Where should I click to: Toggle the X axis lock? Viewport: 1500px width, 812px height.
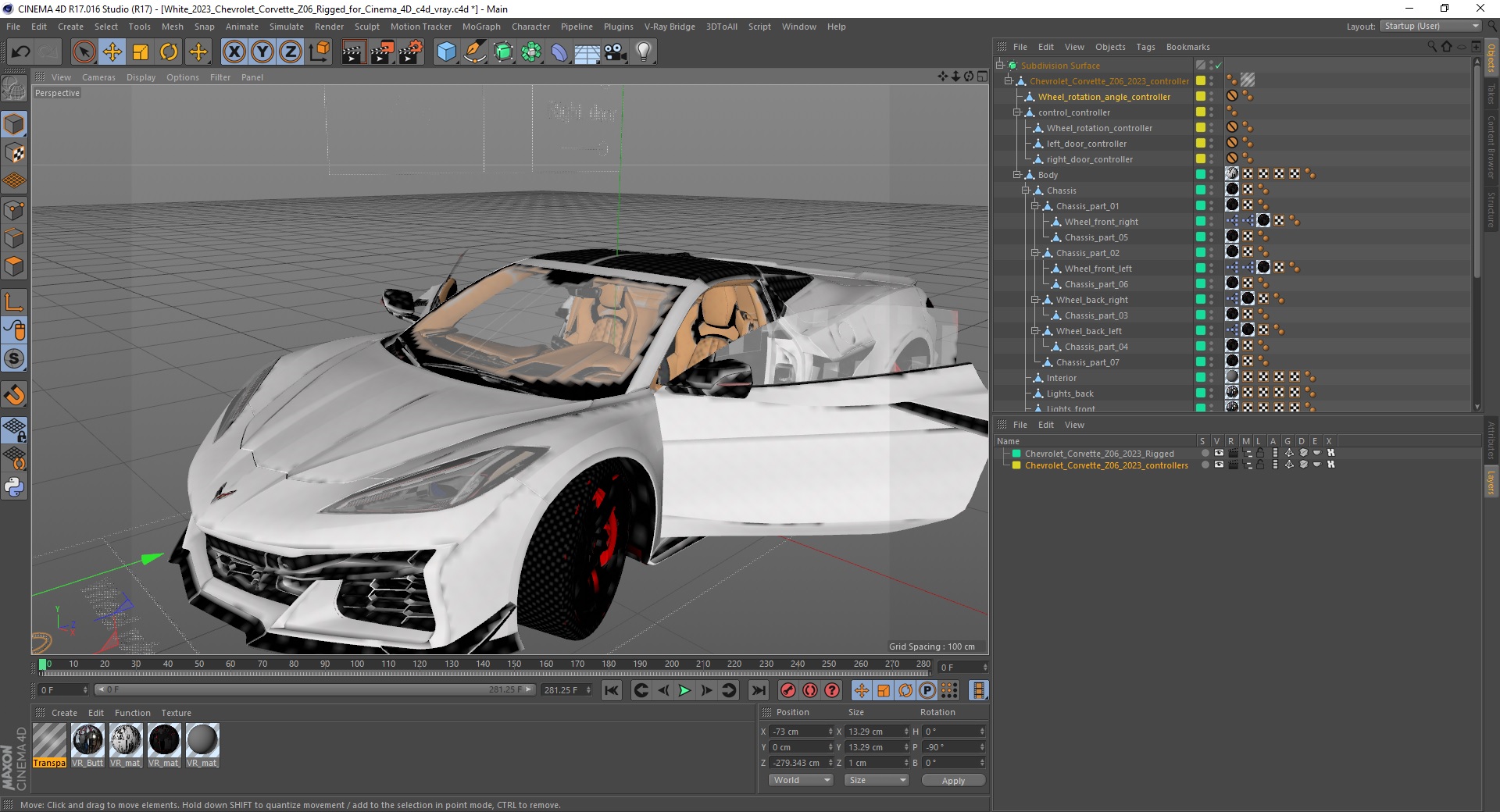[x=234, y=52]
